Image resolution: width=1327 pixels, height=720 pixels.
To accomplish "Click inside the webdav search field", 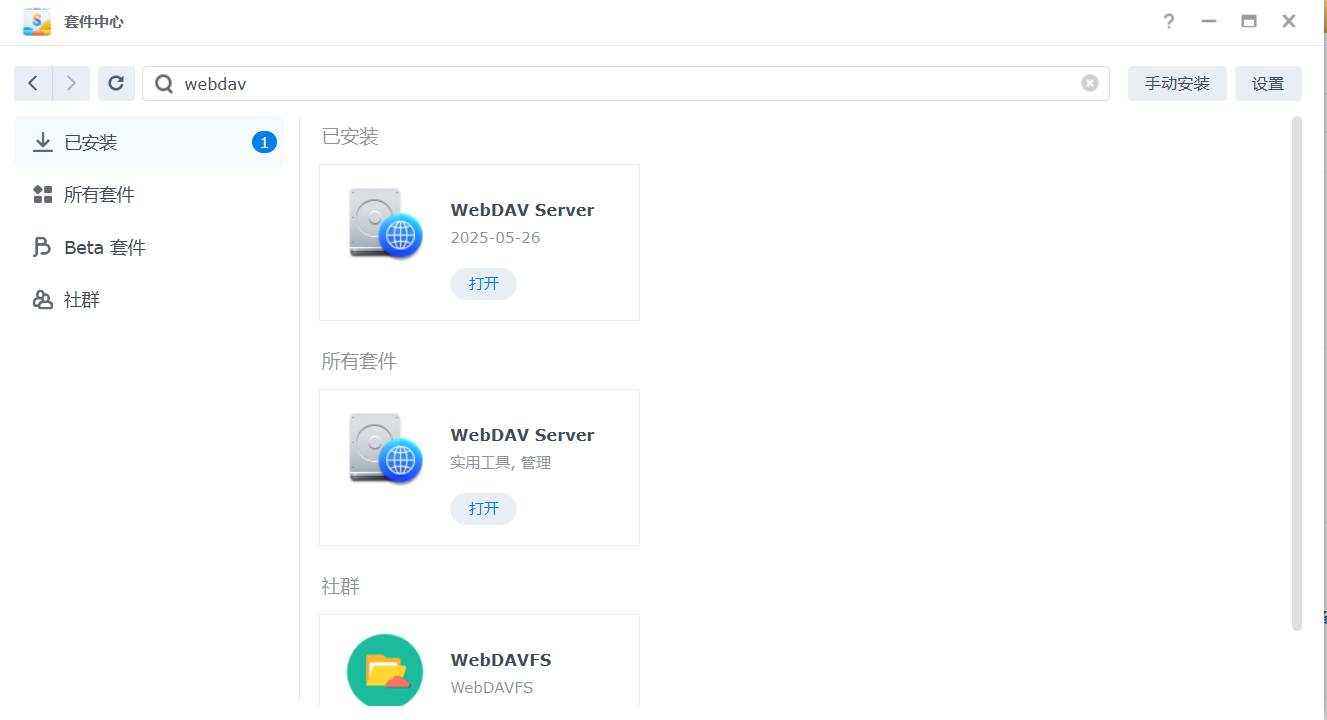I will tap(626, 84).
